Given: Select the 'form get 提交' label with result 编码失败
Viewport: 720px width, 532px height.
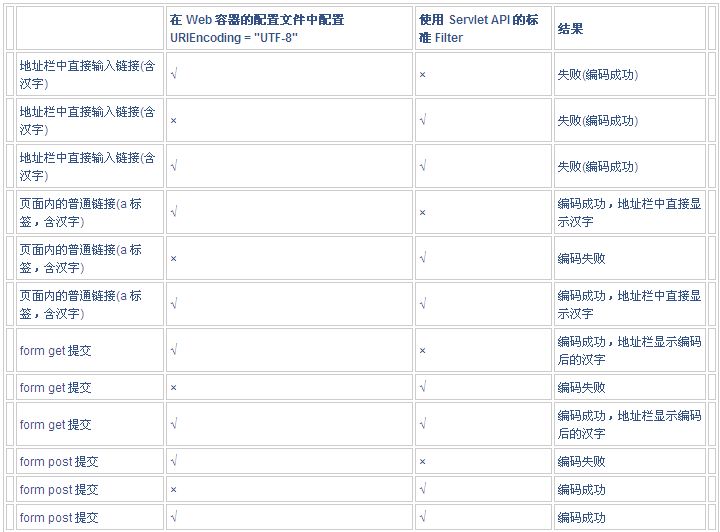Looking at the screenshot, I should tap(56, 388).
